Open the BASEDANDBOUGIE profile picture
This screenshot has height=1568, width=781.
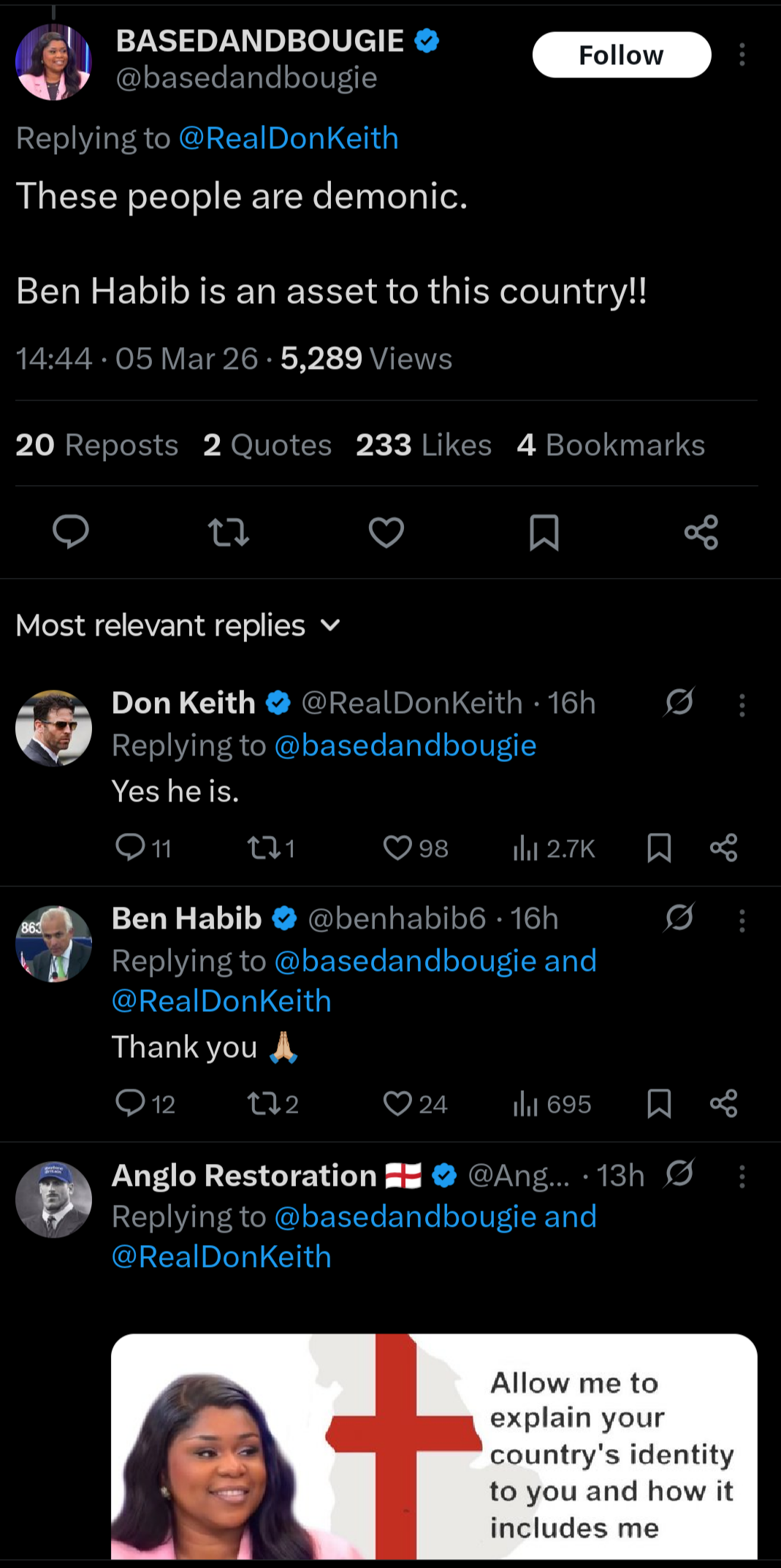coord(53,61)
